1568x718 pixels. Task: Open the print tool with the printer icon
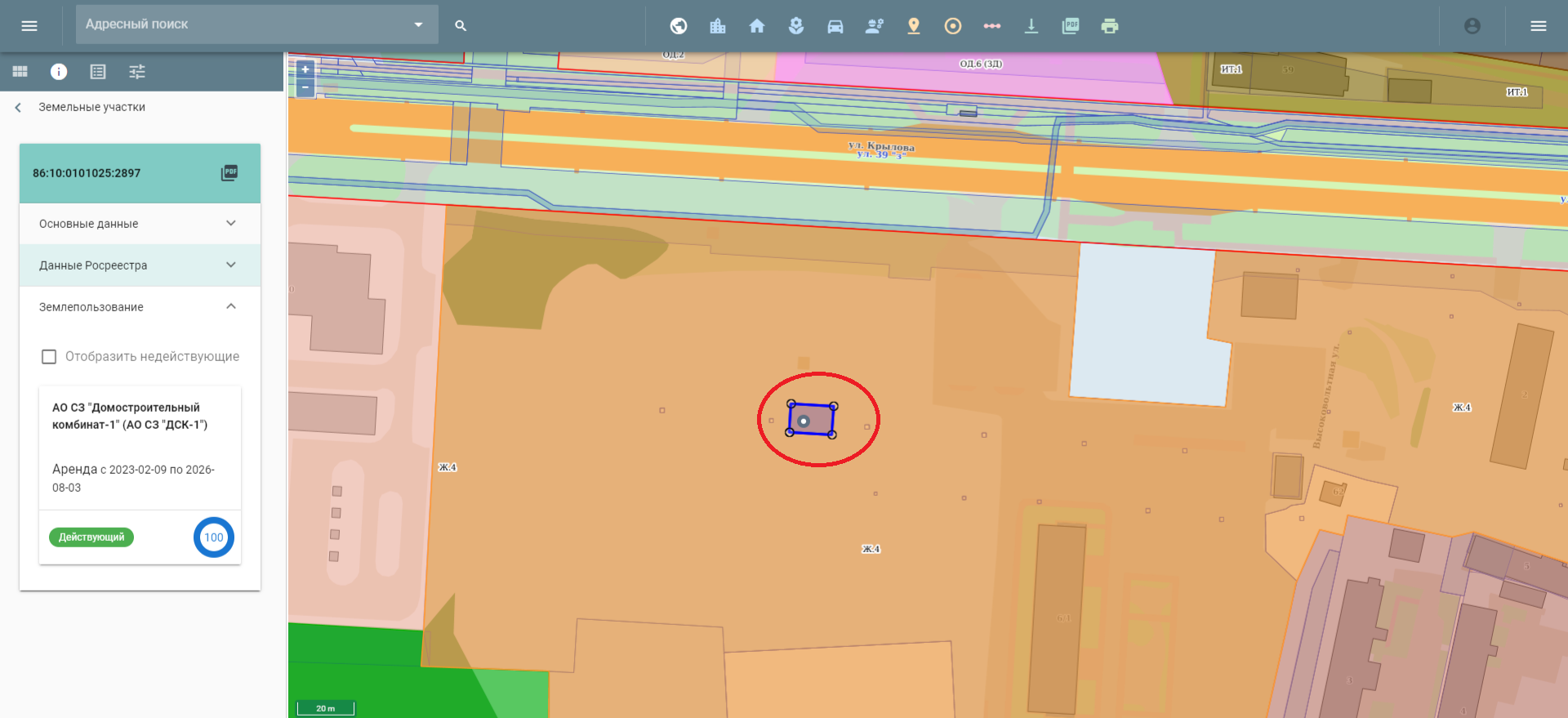(x=1109, y=26)
